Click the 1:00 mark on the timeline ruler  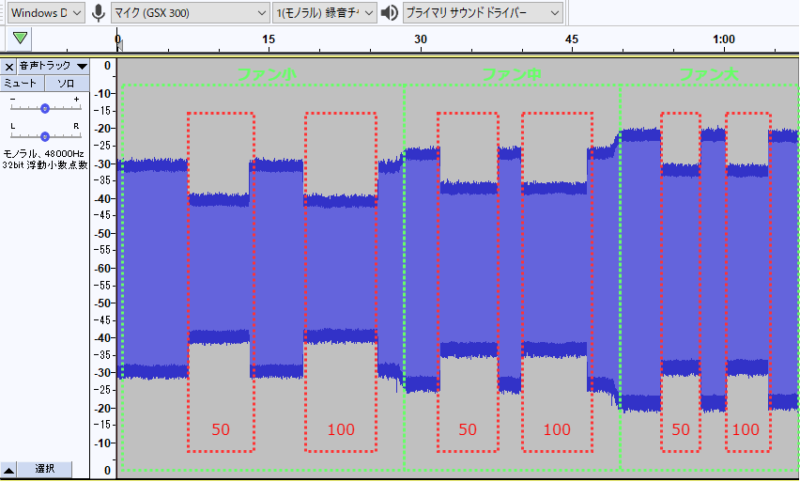723,39
